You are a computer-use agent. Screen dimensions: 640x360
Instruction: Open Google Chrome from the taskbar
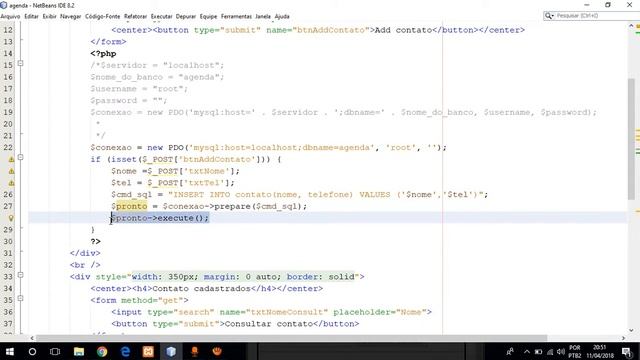point(102,351)
